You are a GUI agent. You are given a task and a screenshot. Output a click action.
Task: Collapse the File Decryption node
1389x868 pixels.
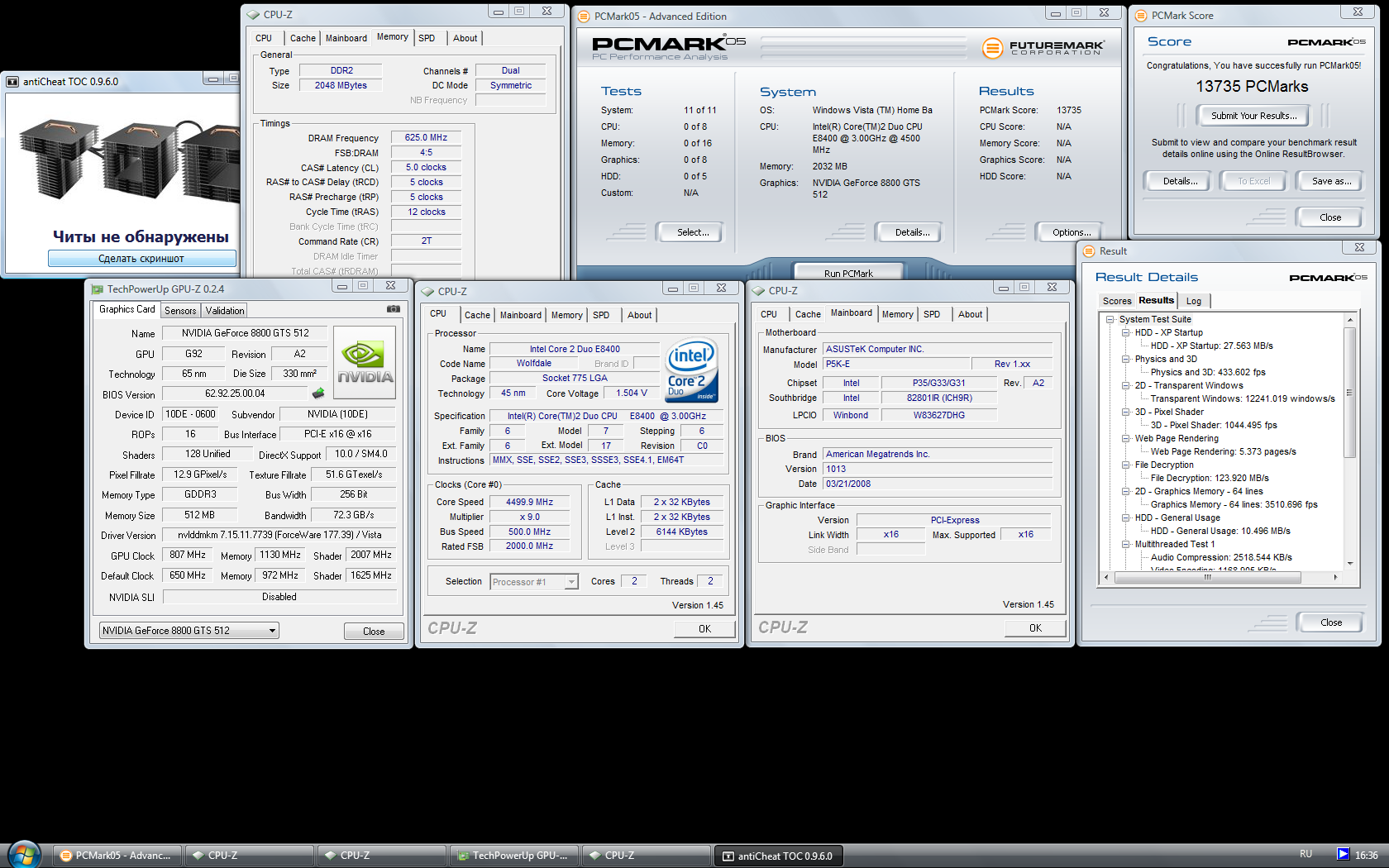click(1125, 465)
